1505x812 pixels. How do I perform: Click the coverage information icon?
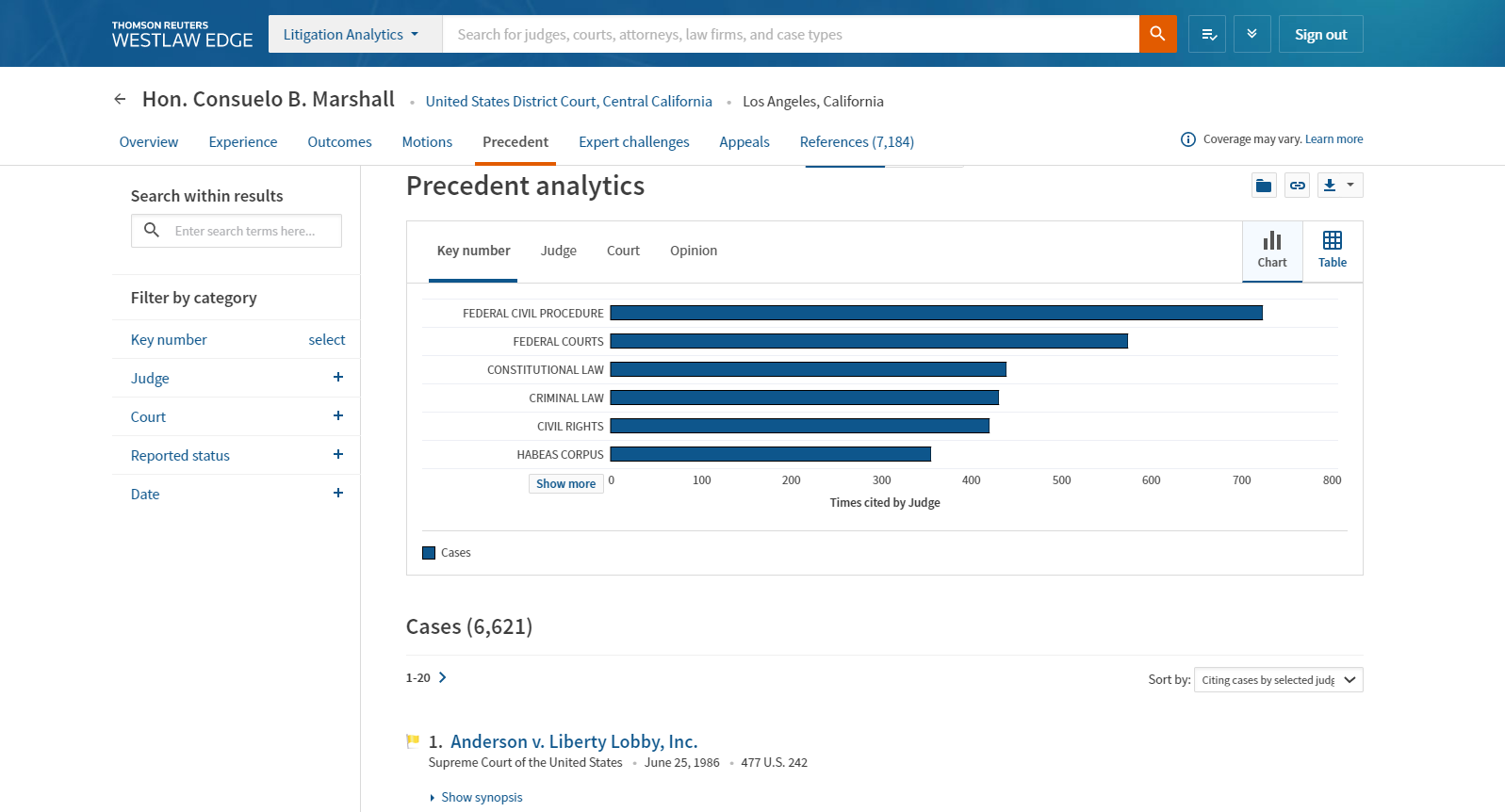(x=1187, y=139)
